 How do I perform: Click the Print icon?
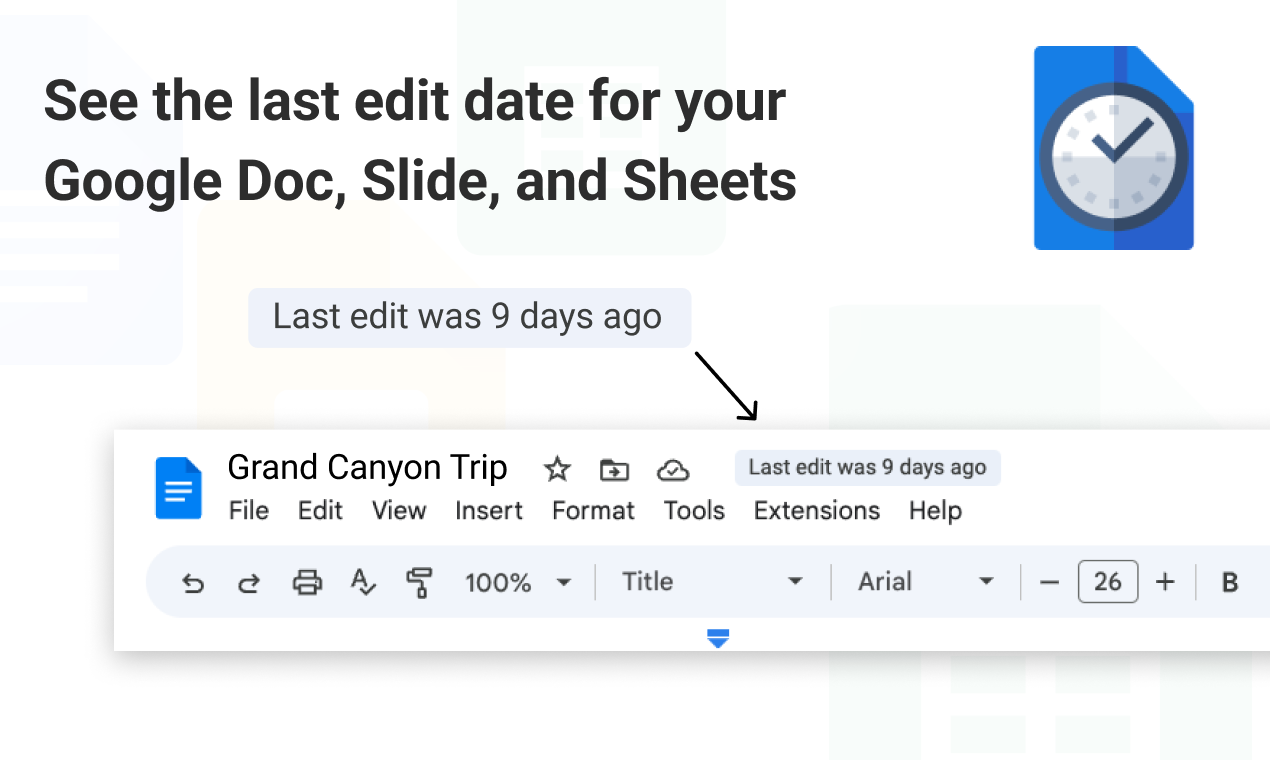[x=307, y=582]
